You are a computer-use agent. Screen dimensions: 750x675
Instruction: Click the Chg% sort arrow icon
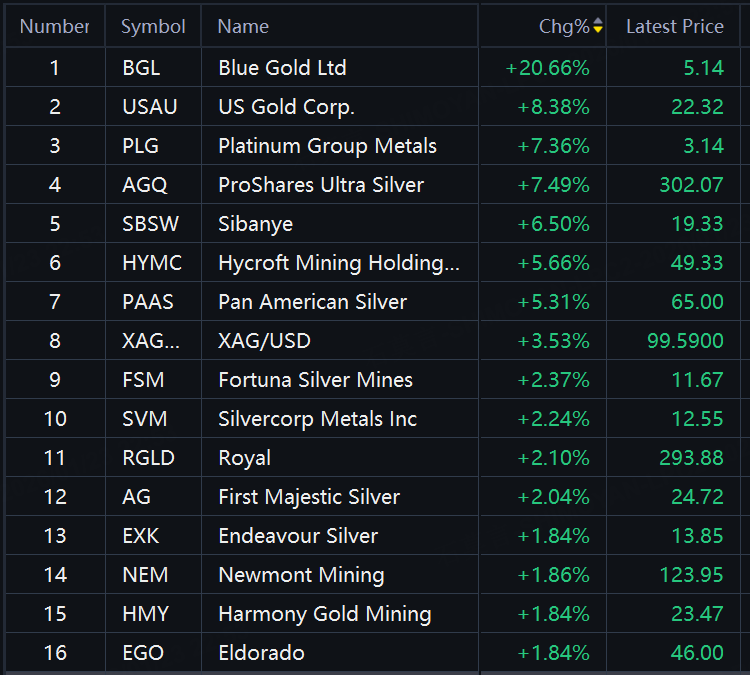coord(598,27)
